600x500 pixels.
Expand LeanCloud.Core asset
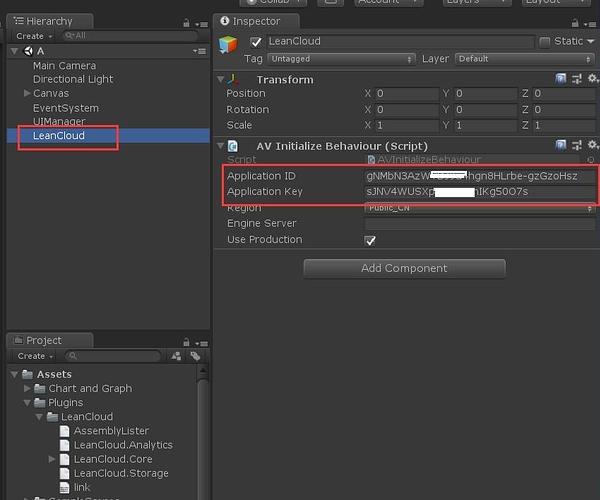[x=52, y=459]
